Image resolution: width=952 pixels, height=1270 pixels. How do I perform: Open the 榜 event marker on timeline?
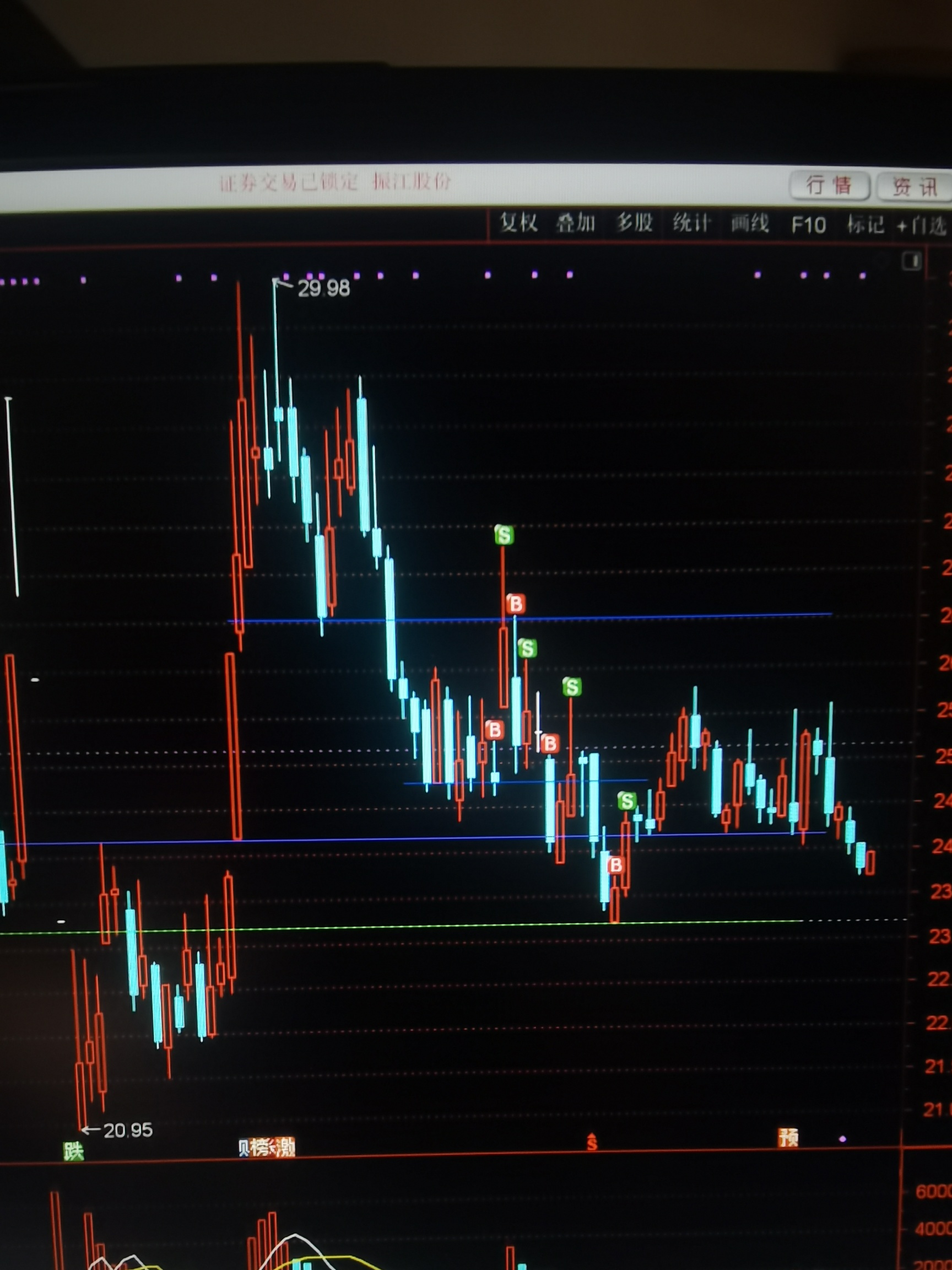261,1147
